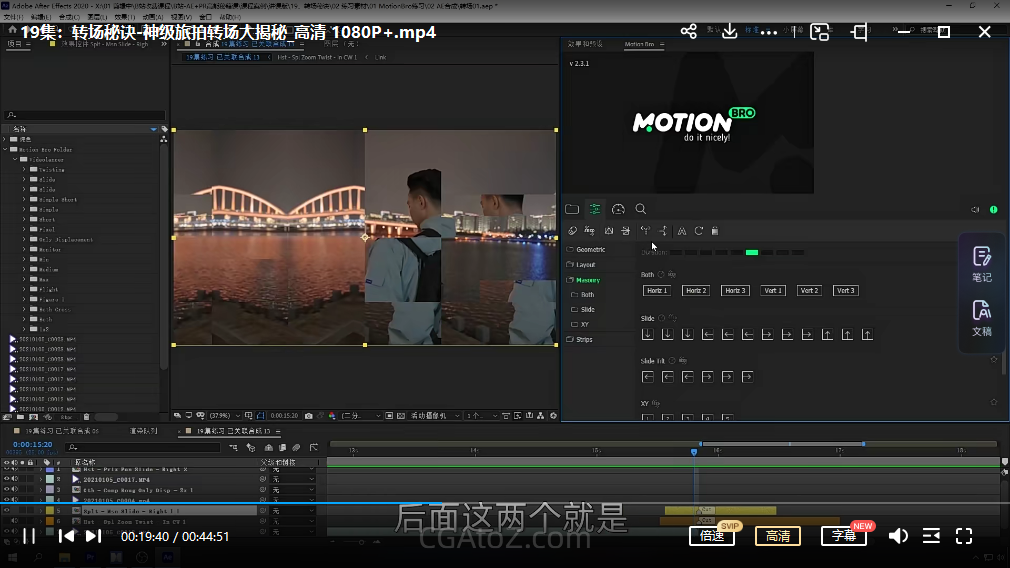
Task: Switch to the Motion Bro panel tab
Action: [640, 45]
